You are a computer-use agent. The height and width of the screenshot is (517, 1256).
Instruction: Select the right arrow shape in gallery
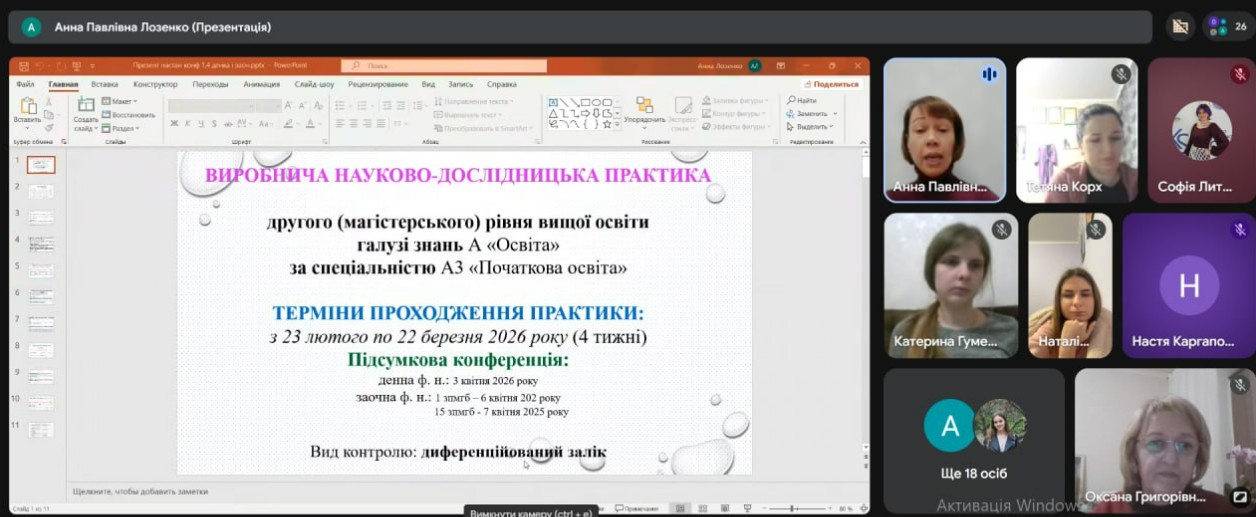[586, 113]
